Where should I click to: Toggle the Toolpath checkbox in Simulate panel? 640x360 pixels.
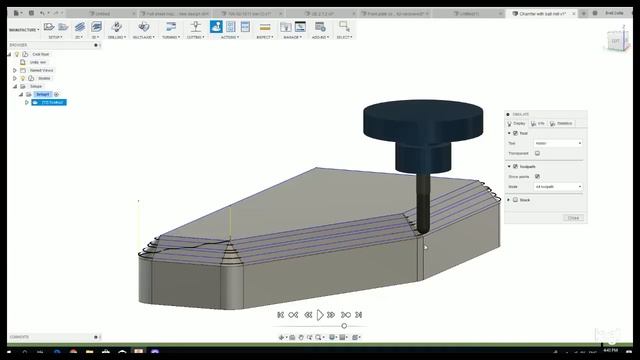(x=516, y=167)
